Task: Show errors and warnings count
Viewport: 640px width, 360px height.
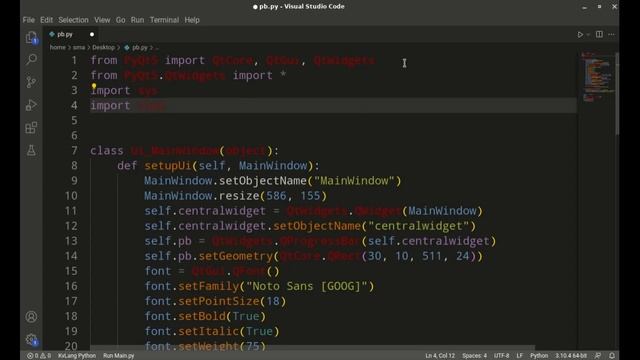Action: tap(39, 356)
